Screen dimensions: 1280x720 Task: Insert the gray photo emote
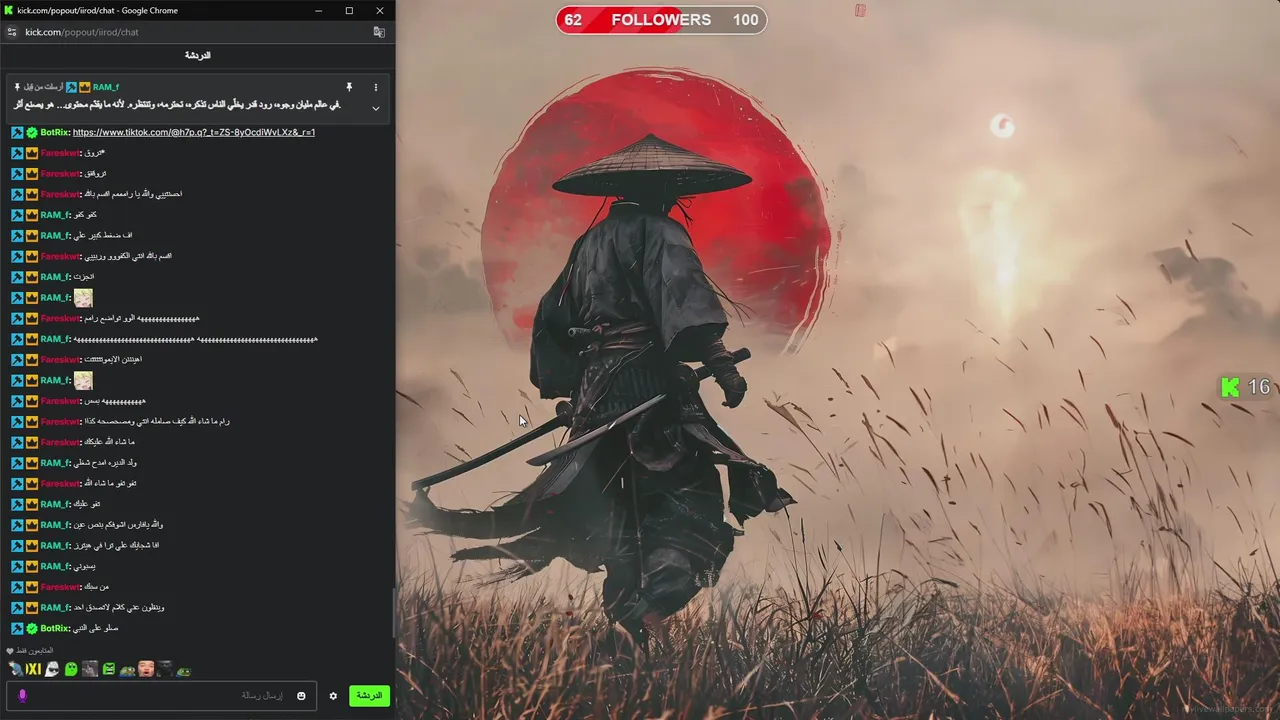click(90, 669)
